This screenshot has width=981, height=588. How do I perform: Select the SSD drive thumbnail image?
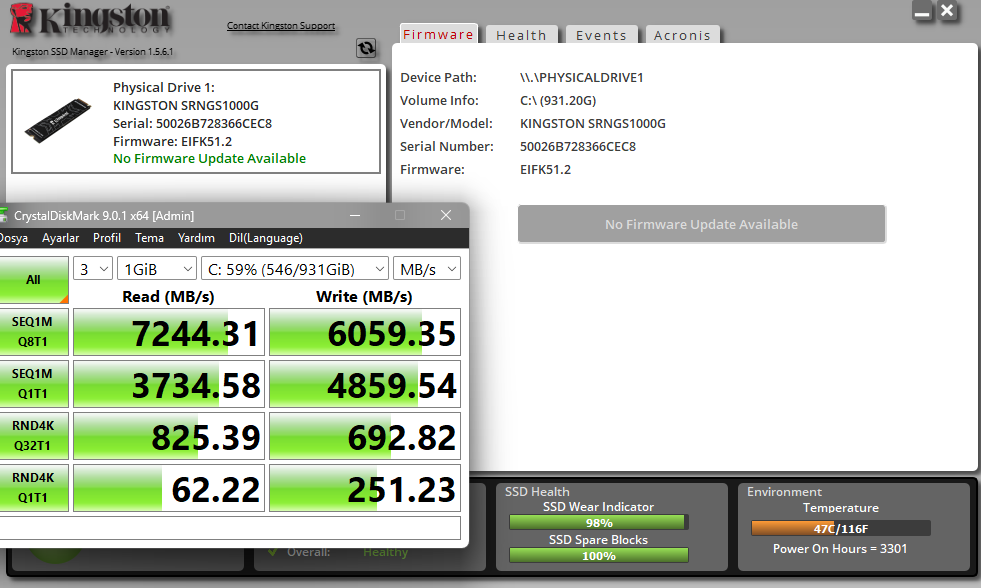coord(58,120)
